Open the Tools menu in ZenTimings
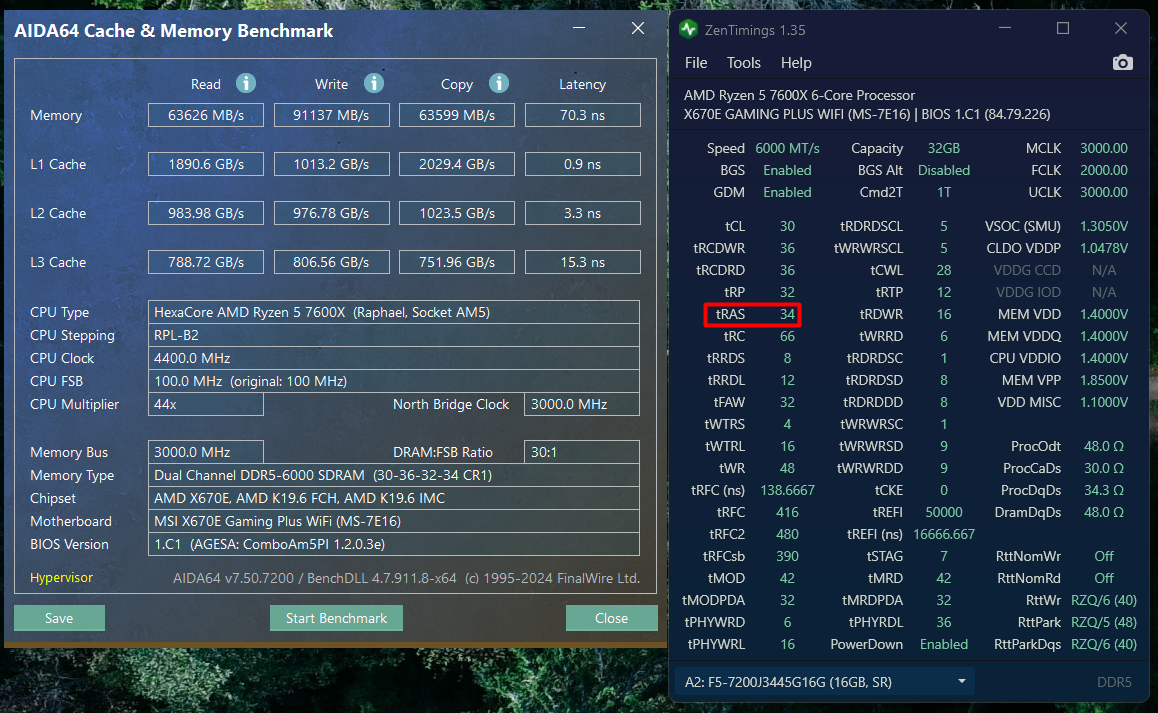1158x713 pixels. (744, 63)
